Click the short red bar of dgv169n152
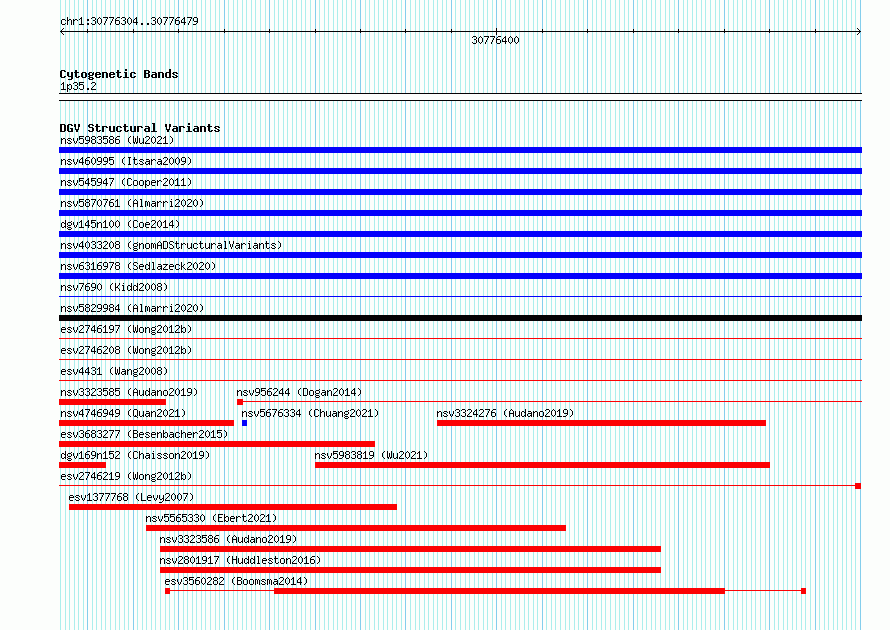The height and width of the screenshot is (630, 890). (82, 465)
